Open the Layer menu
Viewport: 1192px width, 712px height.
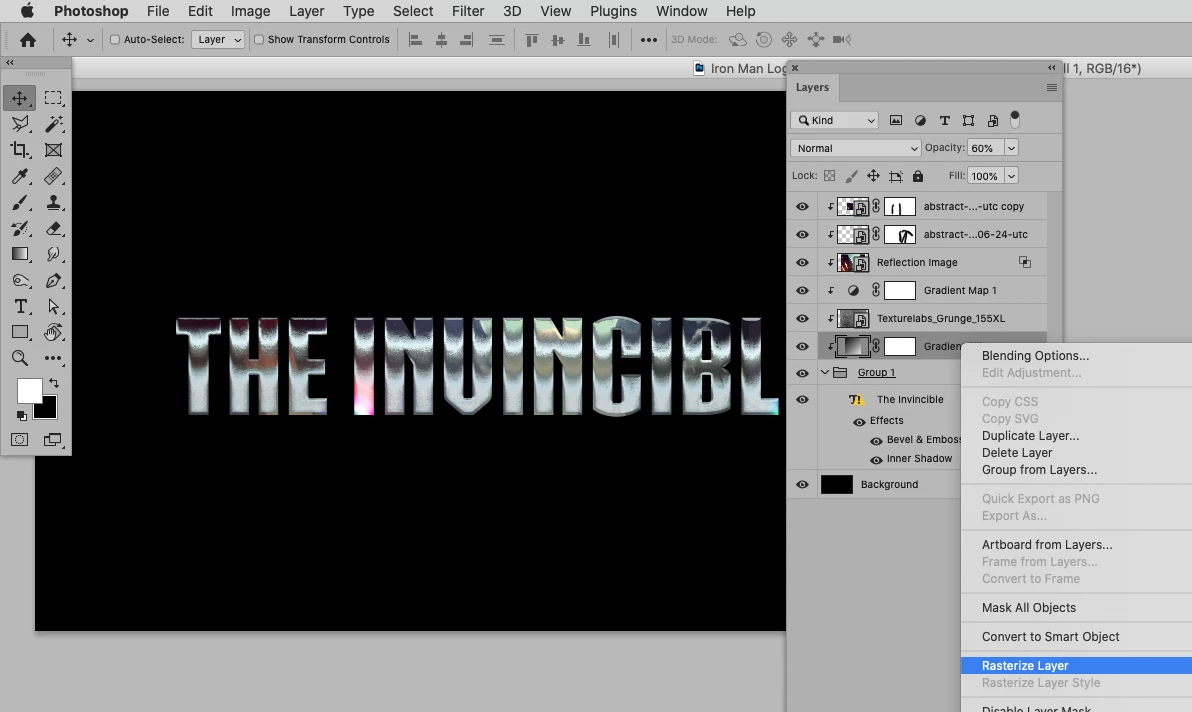click(x=306, y=11)
